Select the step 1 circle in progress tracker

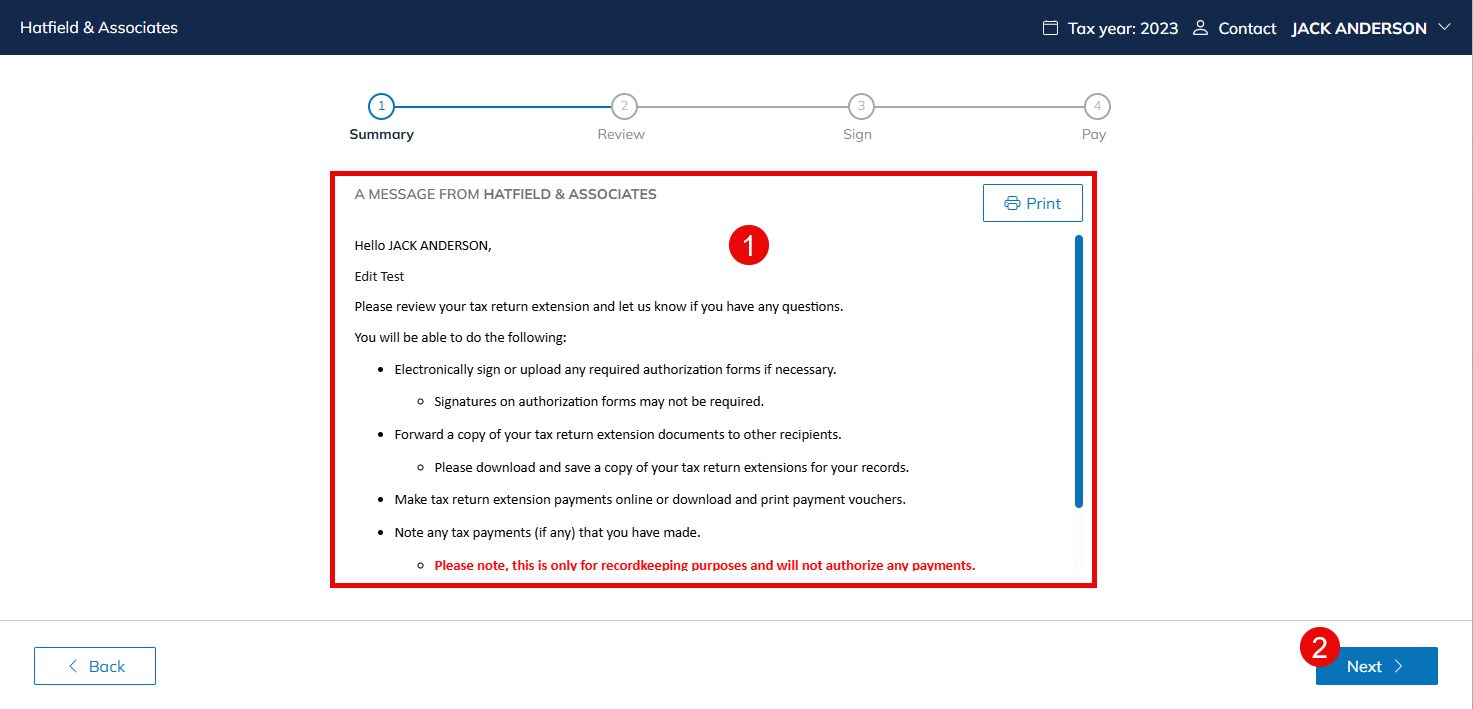pyautogui.click(x=381, y=106)
